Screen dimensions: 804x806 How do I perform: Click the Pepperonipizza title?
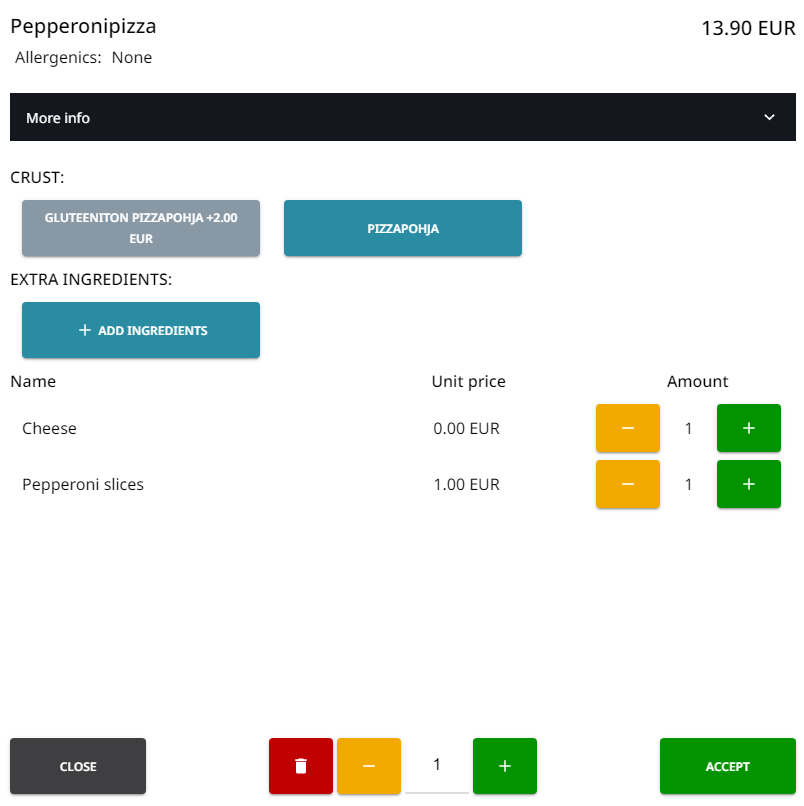coord(83,26)
